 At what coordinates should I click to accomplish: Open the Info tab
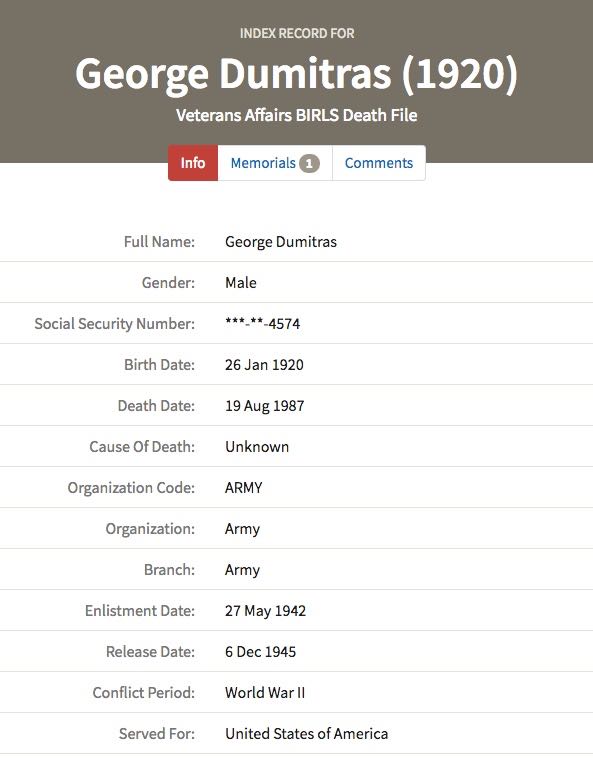pyautogui.click(x=193, y=163)
